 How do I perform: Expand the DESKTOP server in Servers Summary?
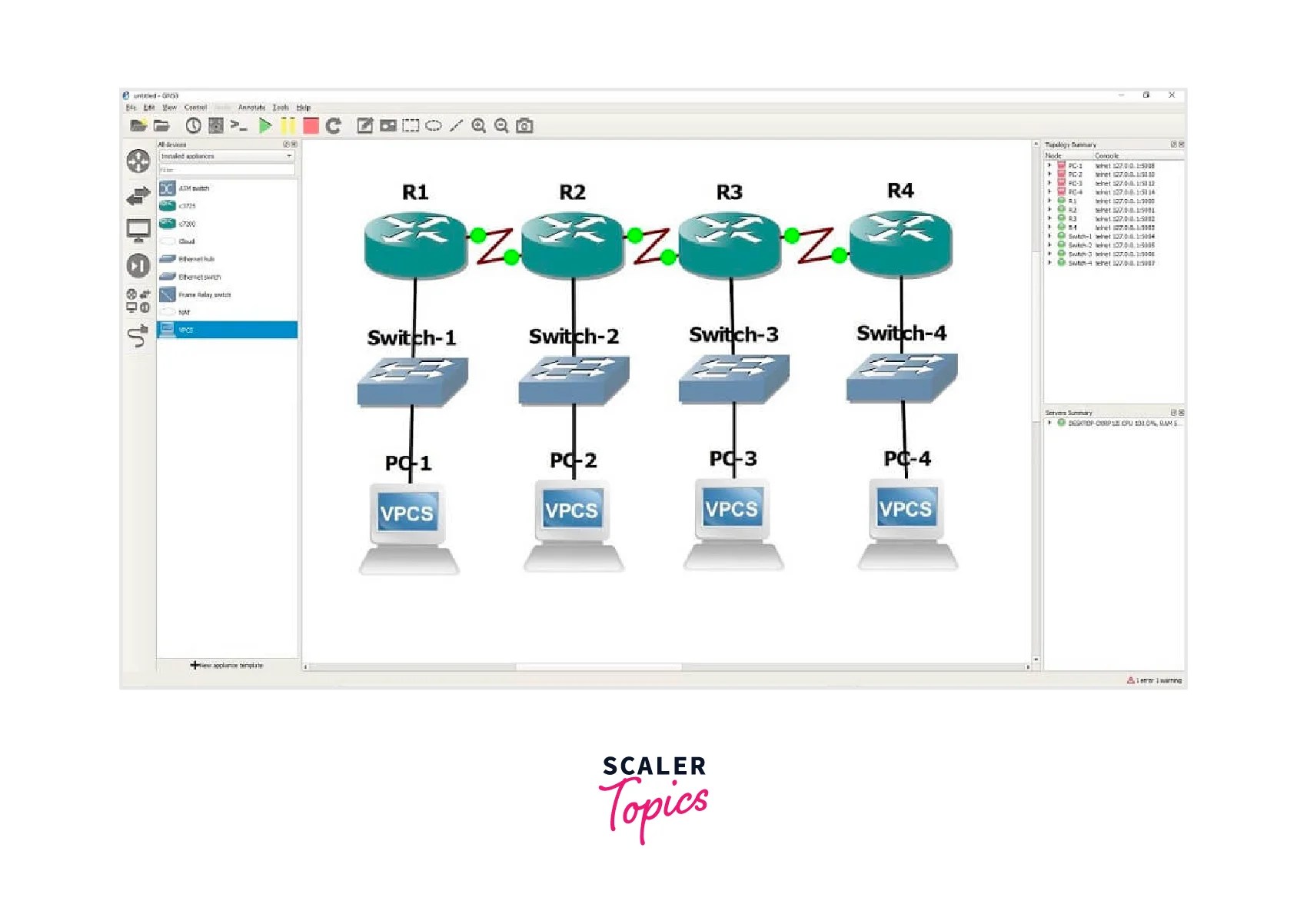click(x=1049, y=422)
